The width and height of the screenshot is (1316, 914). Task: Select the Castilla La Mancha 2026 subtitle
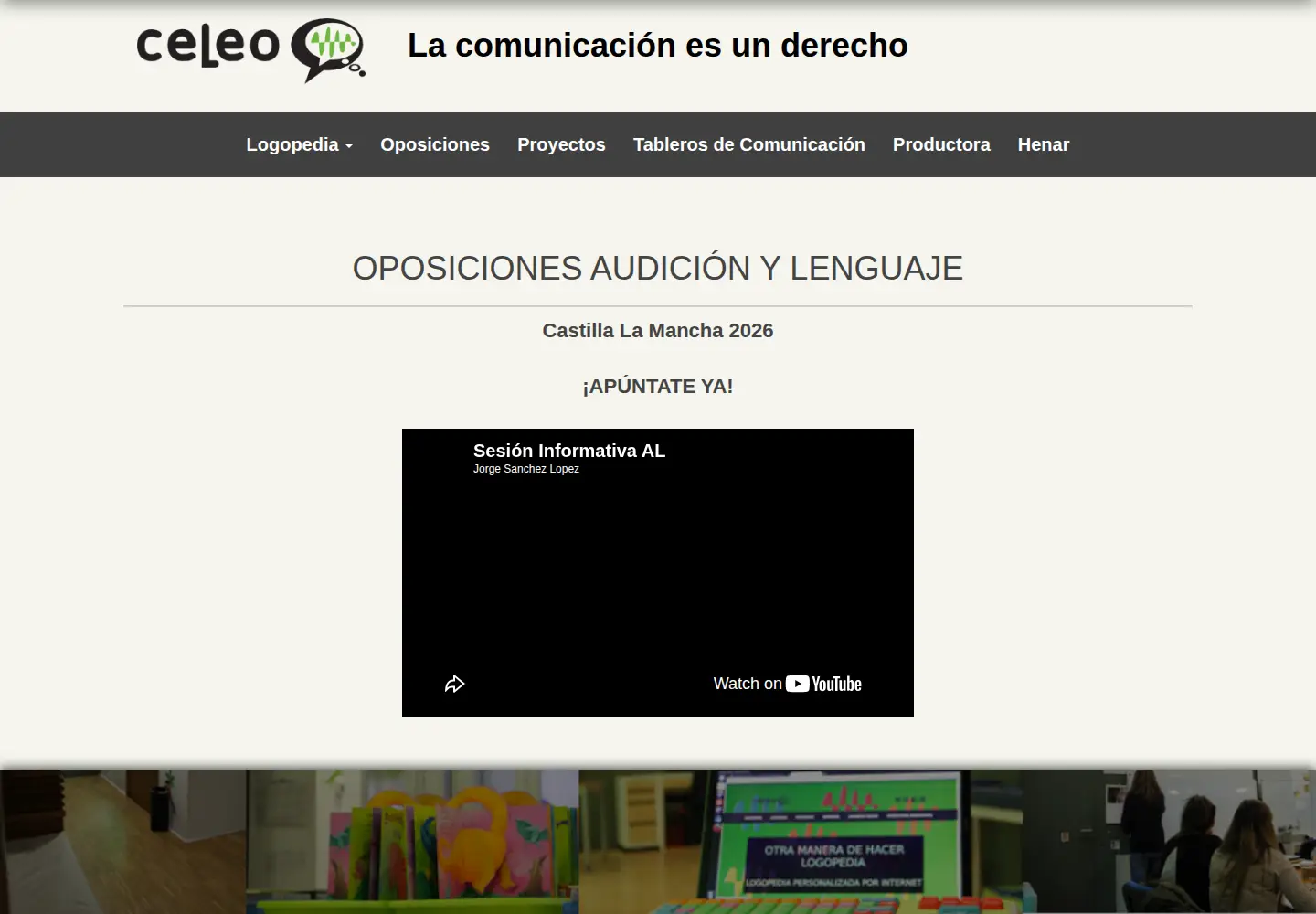(658, 331)
